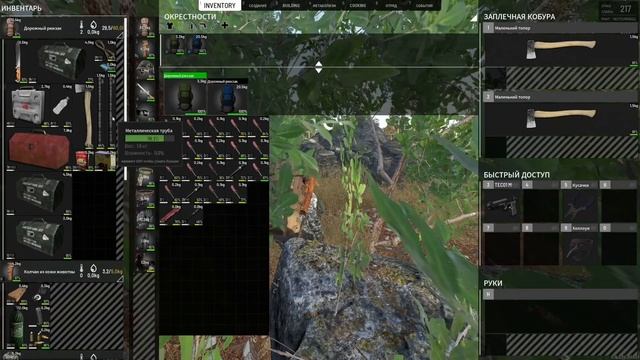The image size is (640, 360).
Task: Select the white plastic bottle item
Action: [x=61, y=106]
